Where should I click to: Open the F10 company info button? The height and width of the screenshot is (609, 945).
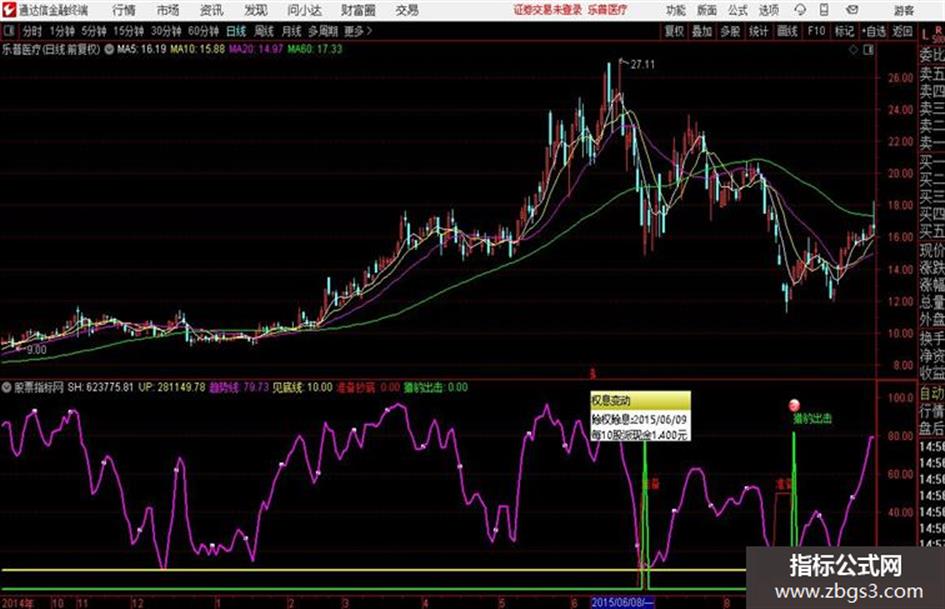[x=816, y=31]
